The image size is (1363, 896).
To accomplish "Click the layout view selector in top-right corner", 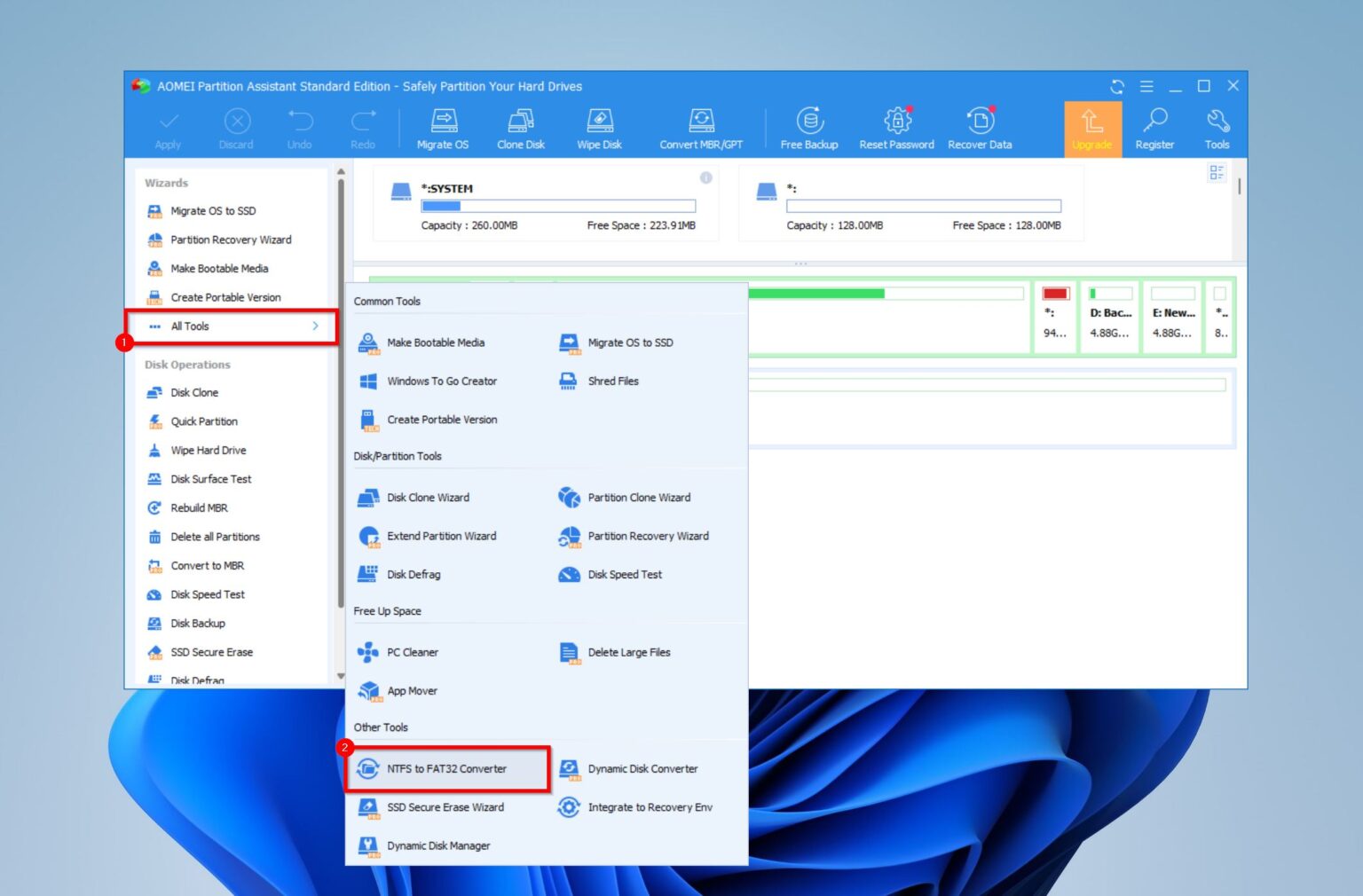I will click(1217, 172).
